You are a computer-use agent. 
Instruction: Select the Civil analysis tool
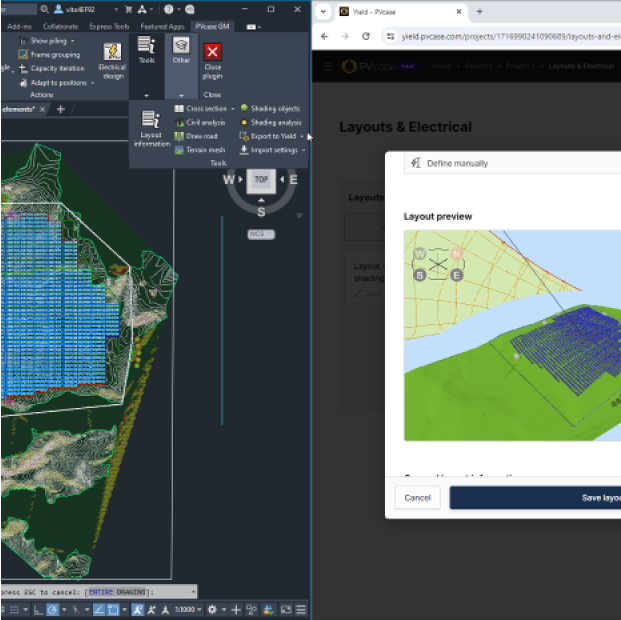tap(205, 122)
